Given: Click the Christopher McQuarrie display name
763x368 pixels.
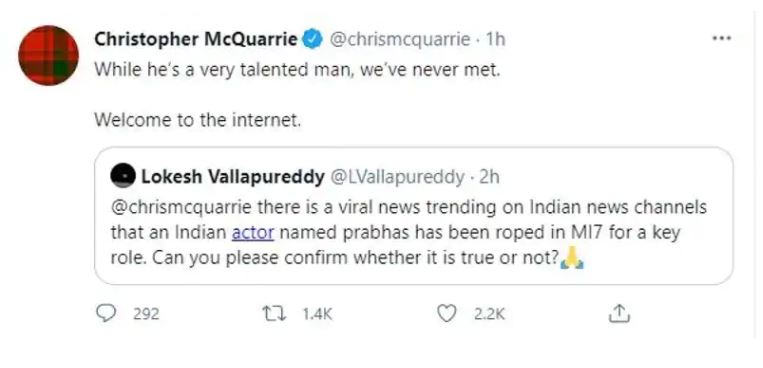Looking at the screenshot, I should [195, 39].
